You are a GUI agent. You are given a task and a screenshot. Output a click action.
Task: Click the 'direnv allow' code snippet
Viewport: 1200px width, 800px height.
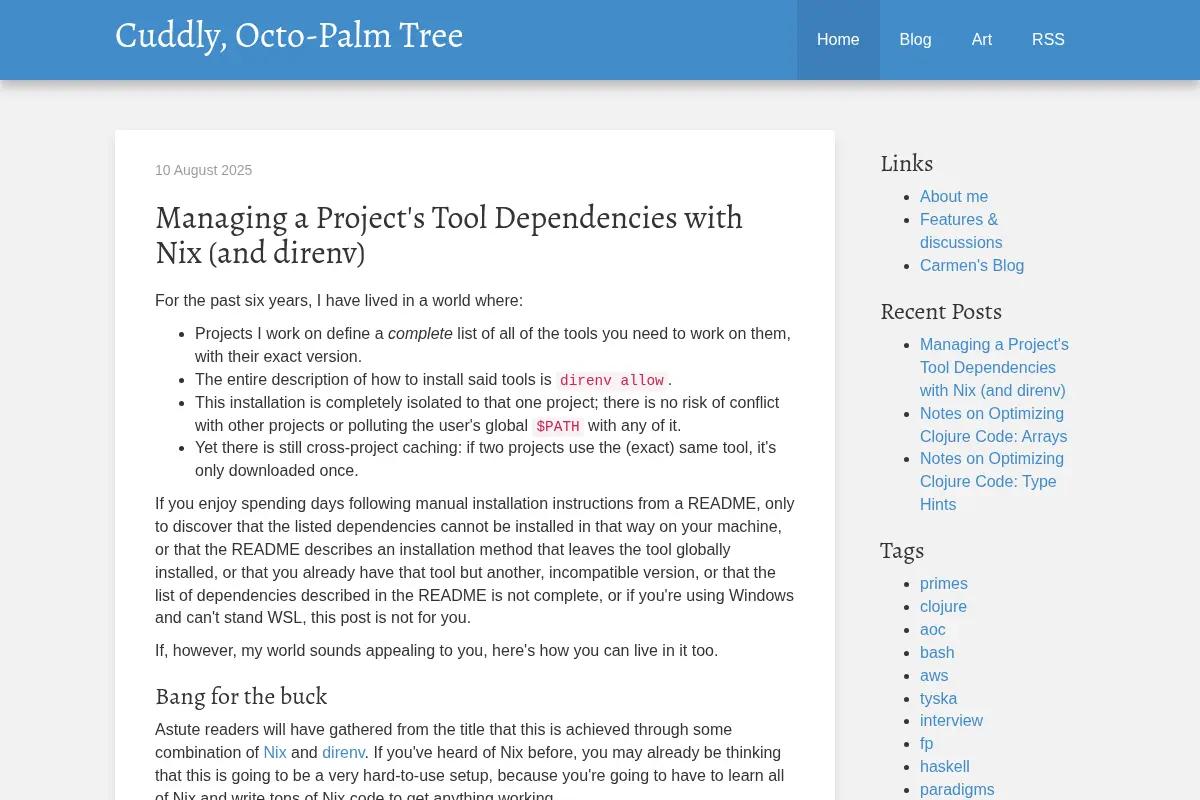[612, 380]
